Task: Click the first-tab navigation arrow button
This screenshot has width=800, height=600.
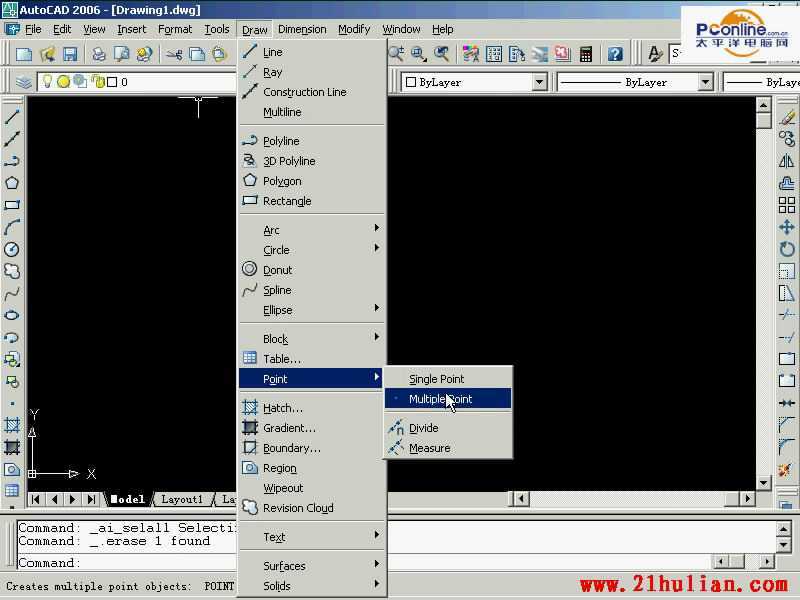Action: pos(35,499)
